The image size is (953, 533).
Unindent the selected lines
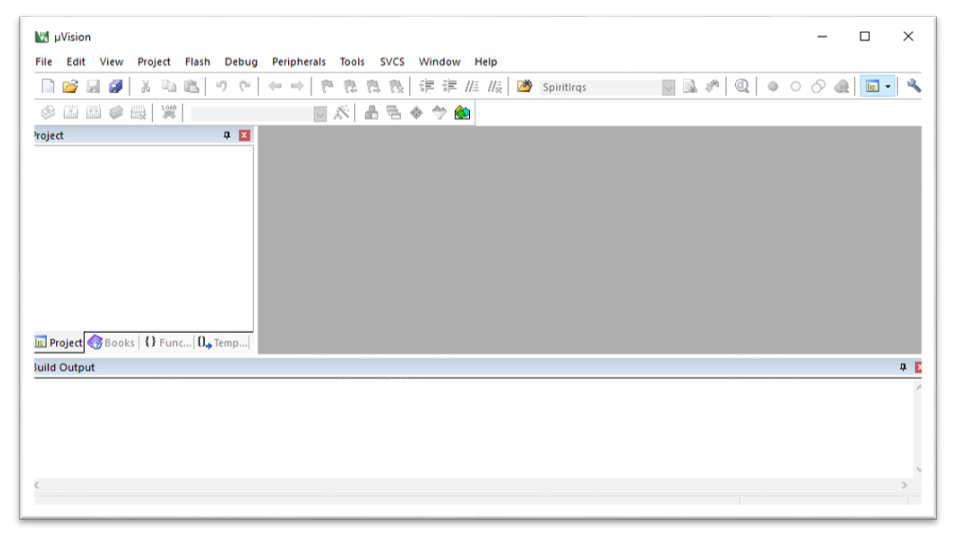tap(449, 86)
